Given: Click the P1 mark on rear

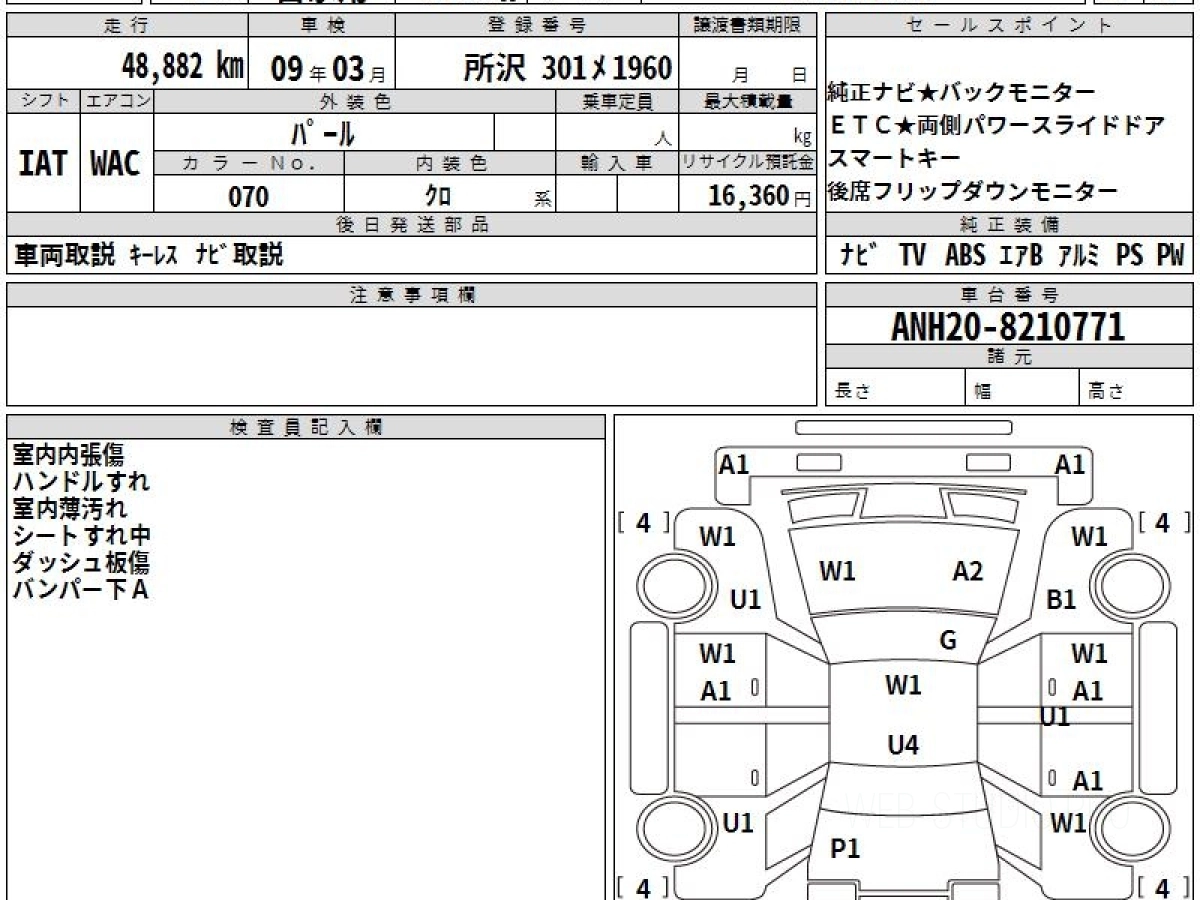Looking at the screenshot, I should 846,849.
